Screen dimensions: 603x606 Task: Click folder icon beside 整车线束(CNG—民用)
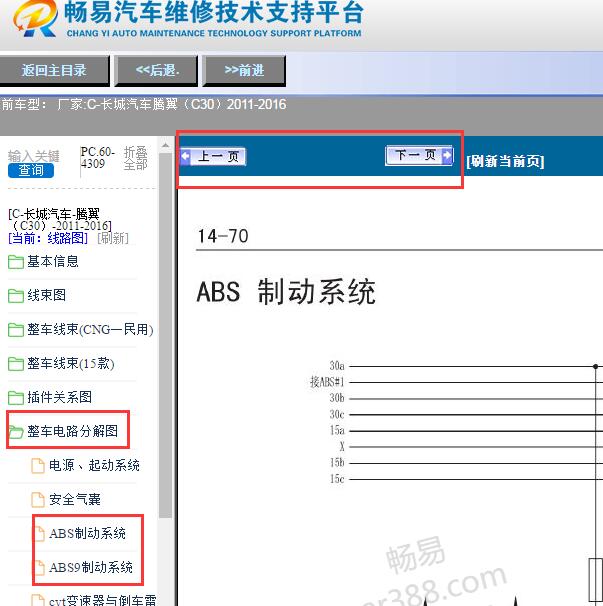click(x=16, y=330)
